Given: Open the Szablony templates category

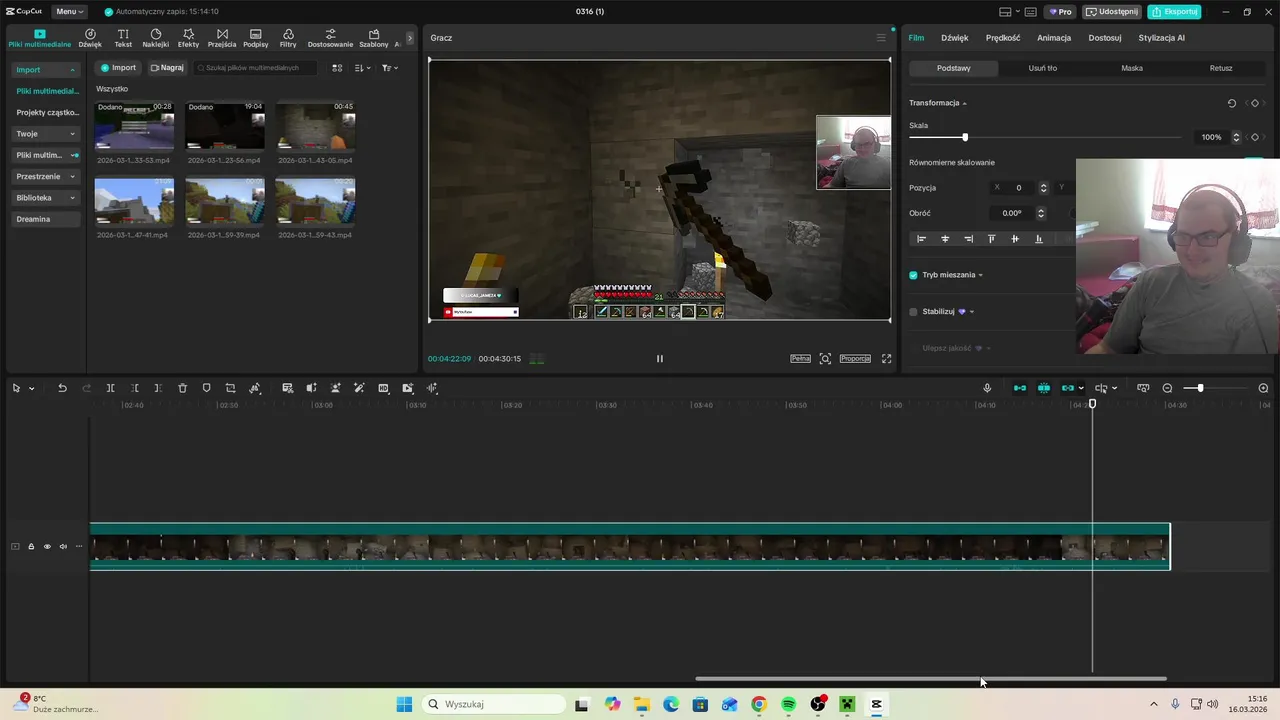Looking at the screenshot, I should (374, 38).
